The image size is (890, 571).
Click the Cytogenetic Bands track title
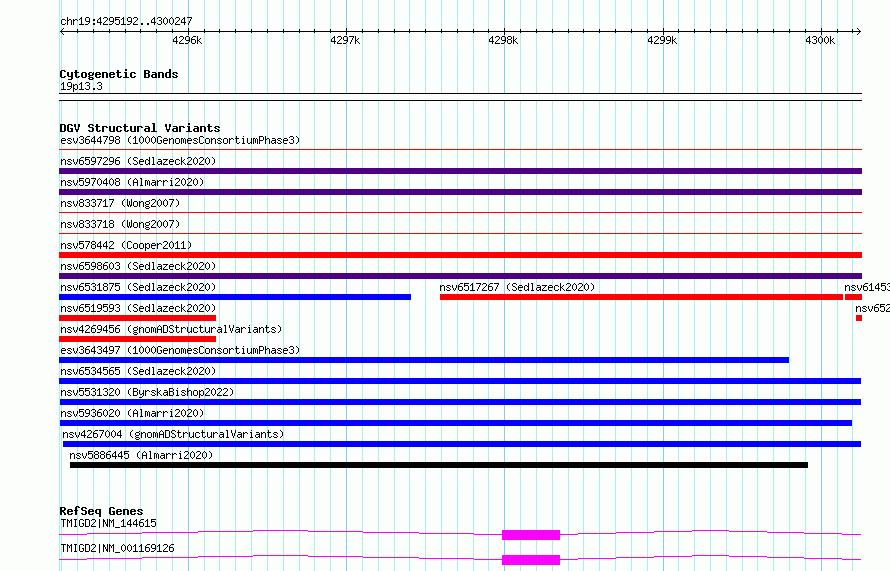119,74
